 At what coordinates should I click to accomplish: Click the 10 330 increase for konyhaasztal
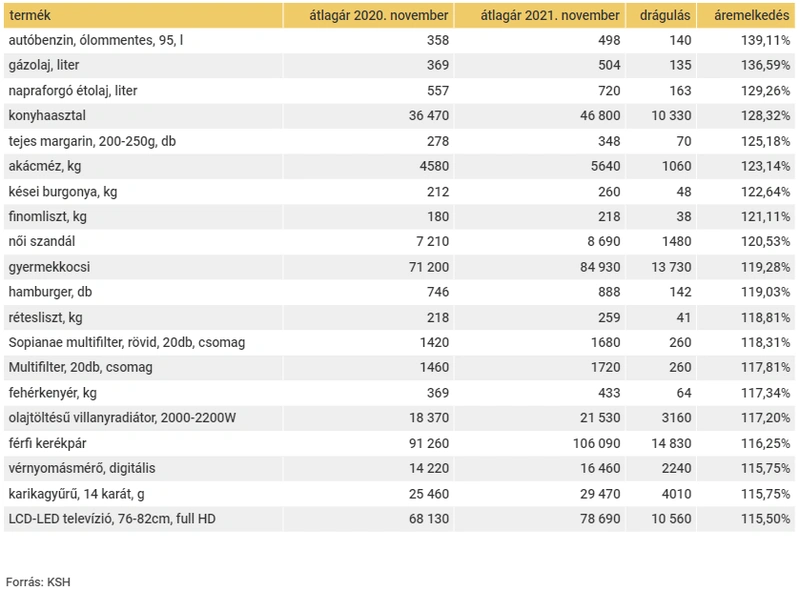click(671, 116)
